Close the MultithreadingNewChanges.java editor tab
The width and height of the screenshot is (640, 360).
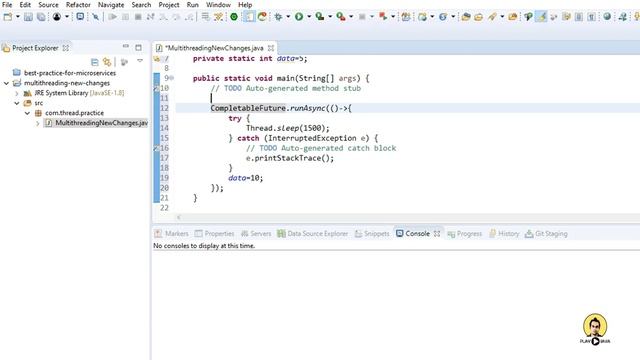pos(271,48)
